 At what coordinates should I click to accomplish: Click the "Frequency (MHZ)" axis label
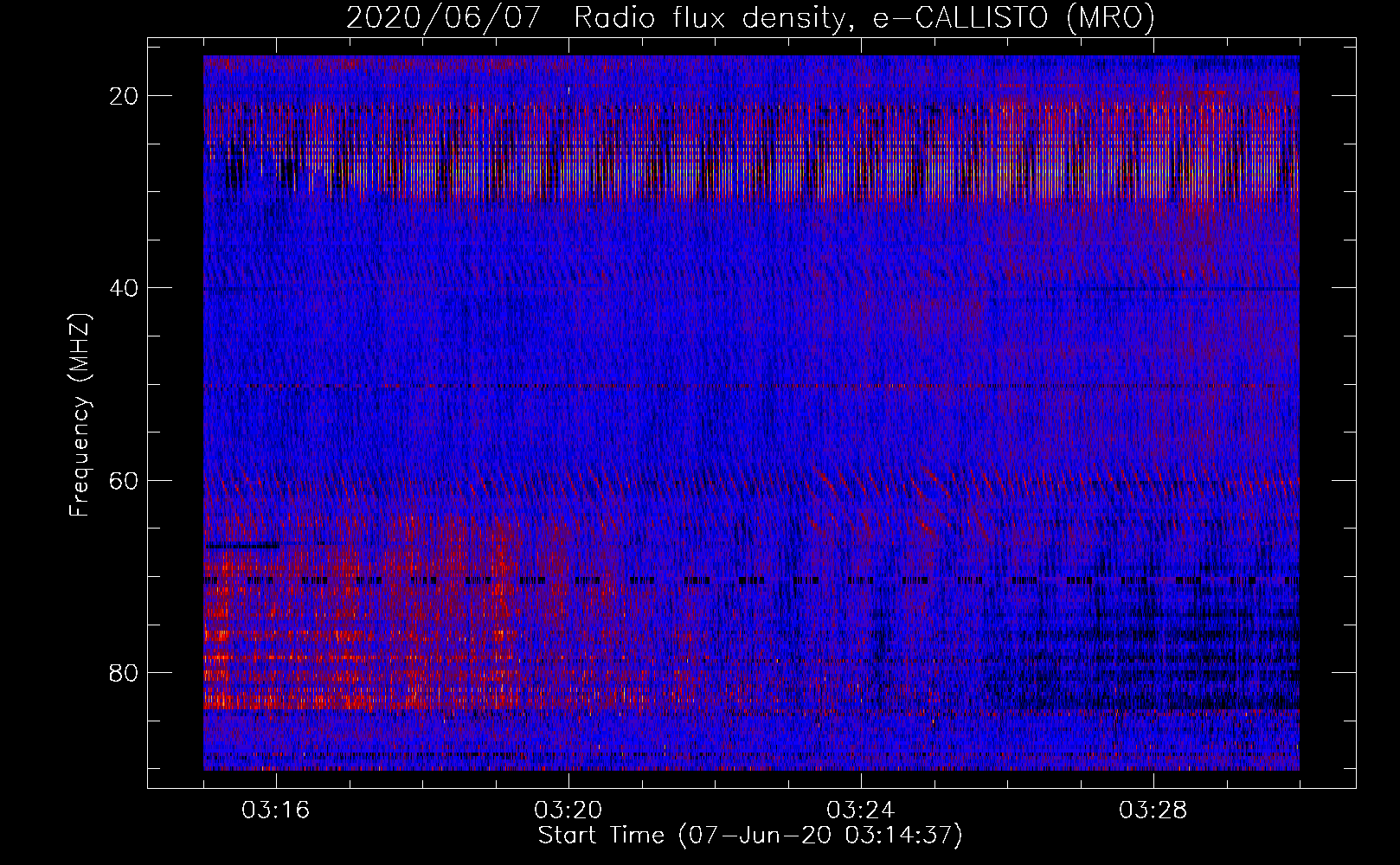80,415
